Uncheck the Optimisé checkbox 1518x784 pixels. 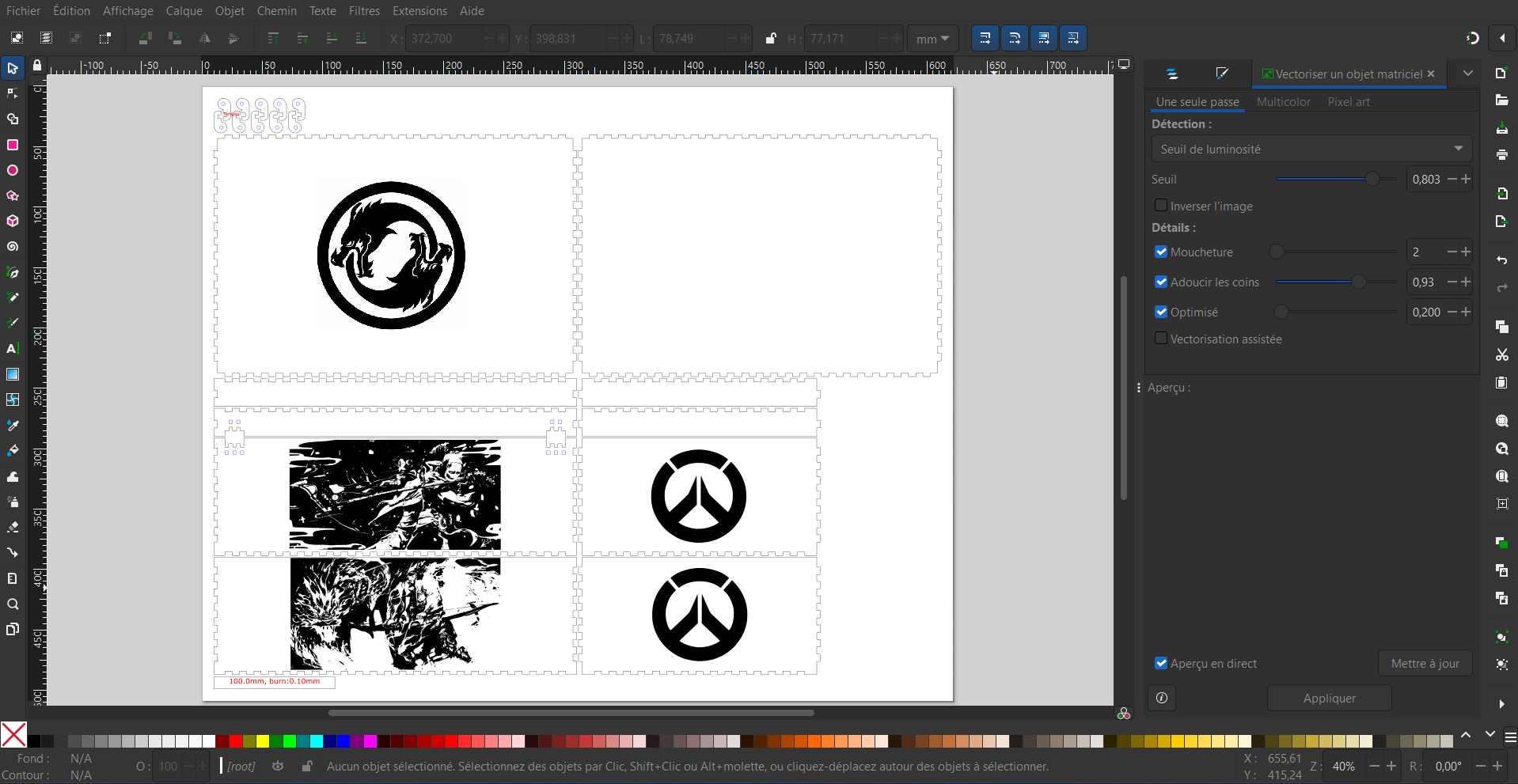(x=1161, y=312)
